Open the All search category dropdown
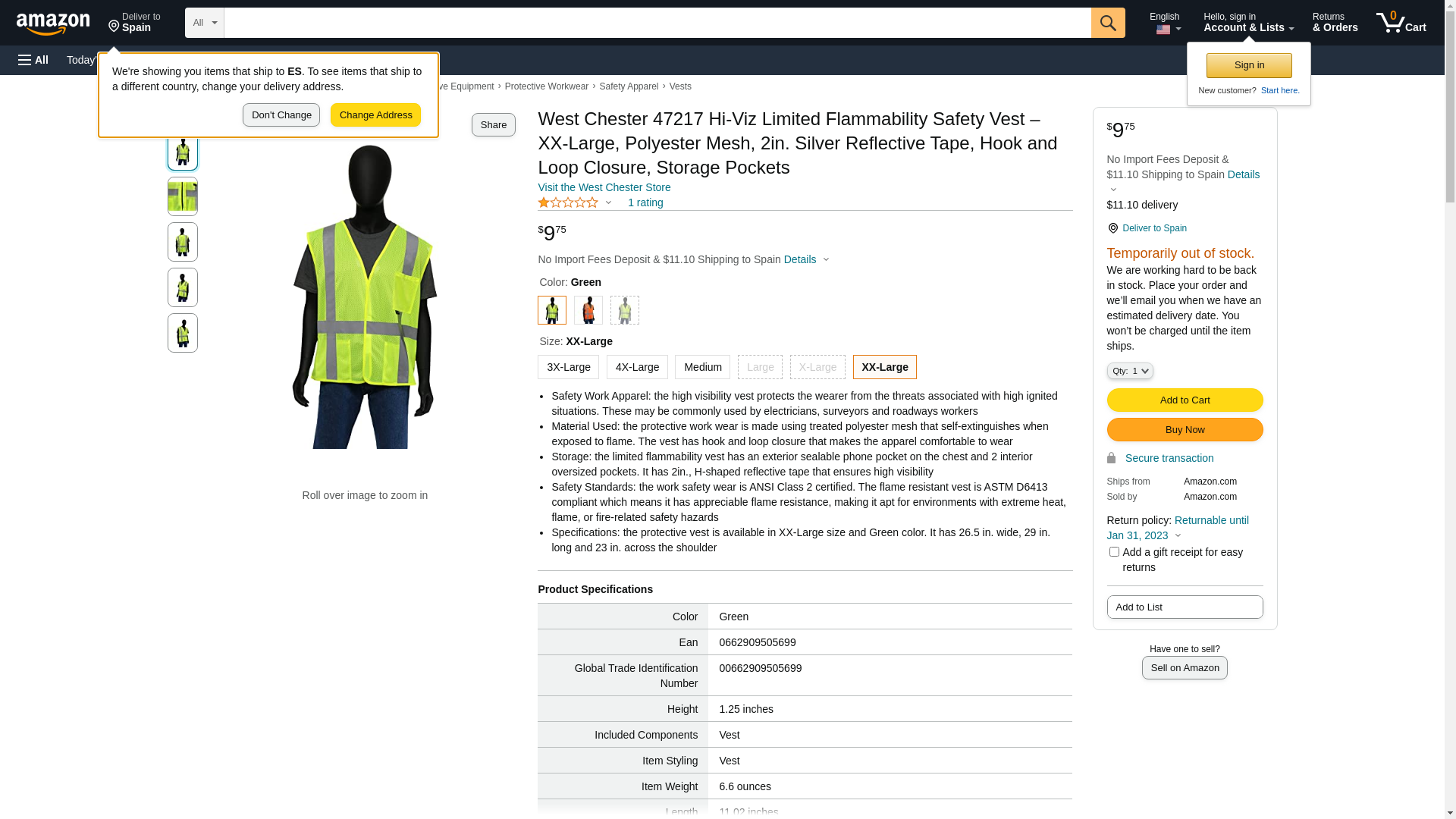 click(x=204, y=23)
